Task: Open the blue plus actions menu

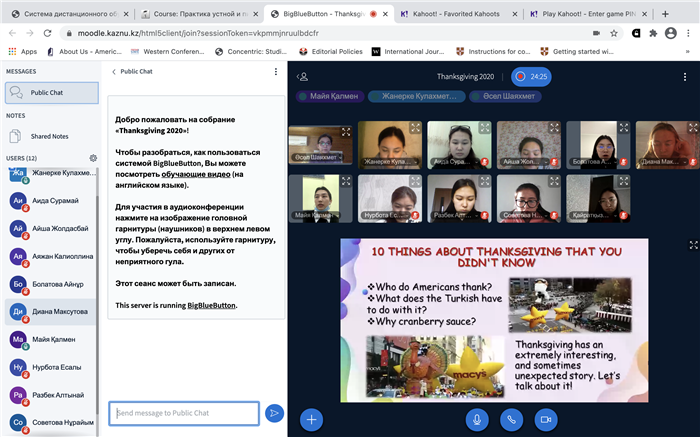Action: pos(312,420)
